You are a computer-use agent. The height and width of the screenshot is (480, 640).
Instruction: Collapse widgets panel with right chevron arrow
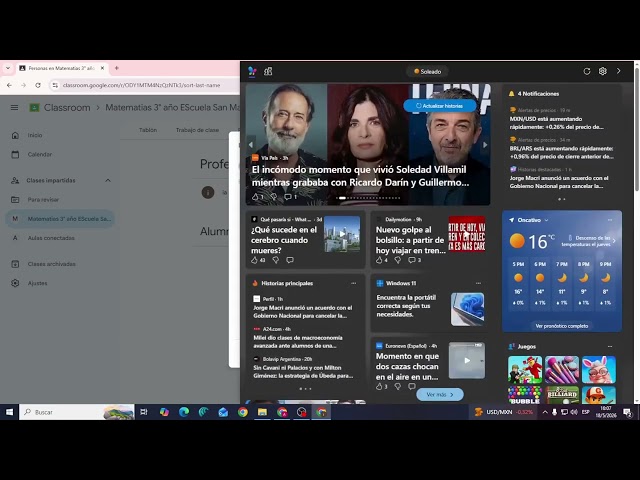tap(619, 71)
